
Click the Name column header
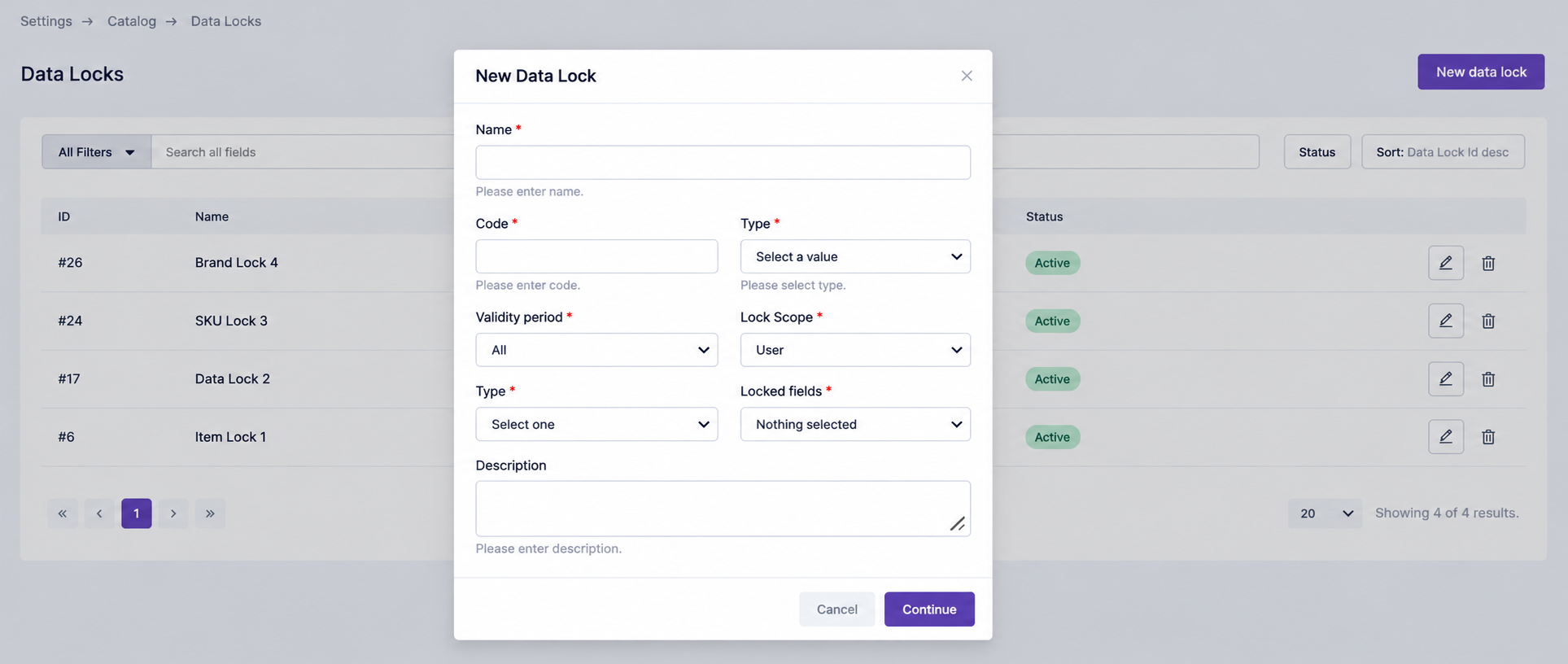coord(212,216)
